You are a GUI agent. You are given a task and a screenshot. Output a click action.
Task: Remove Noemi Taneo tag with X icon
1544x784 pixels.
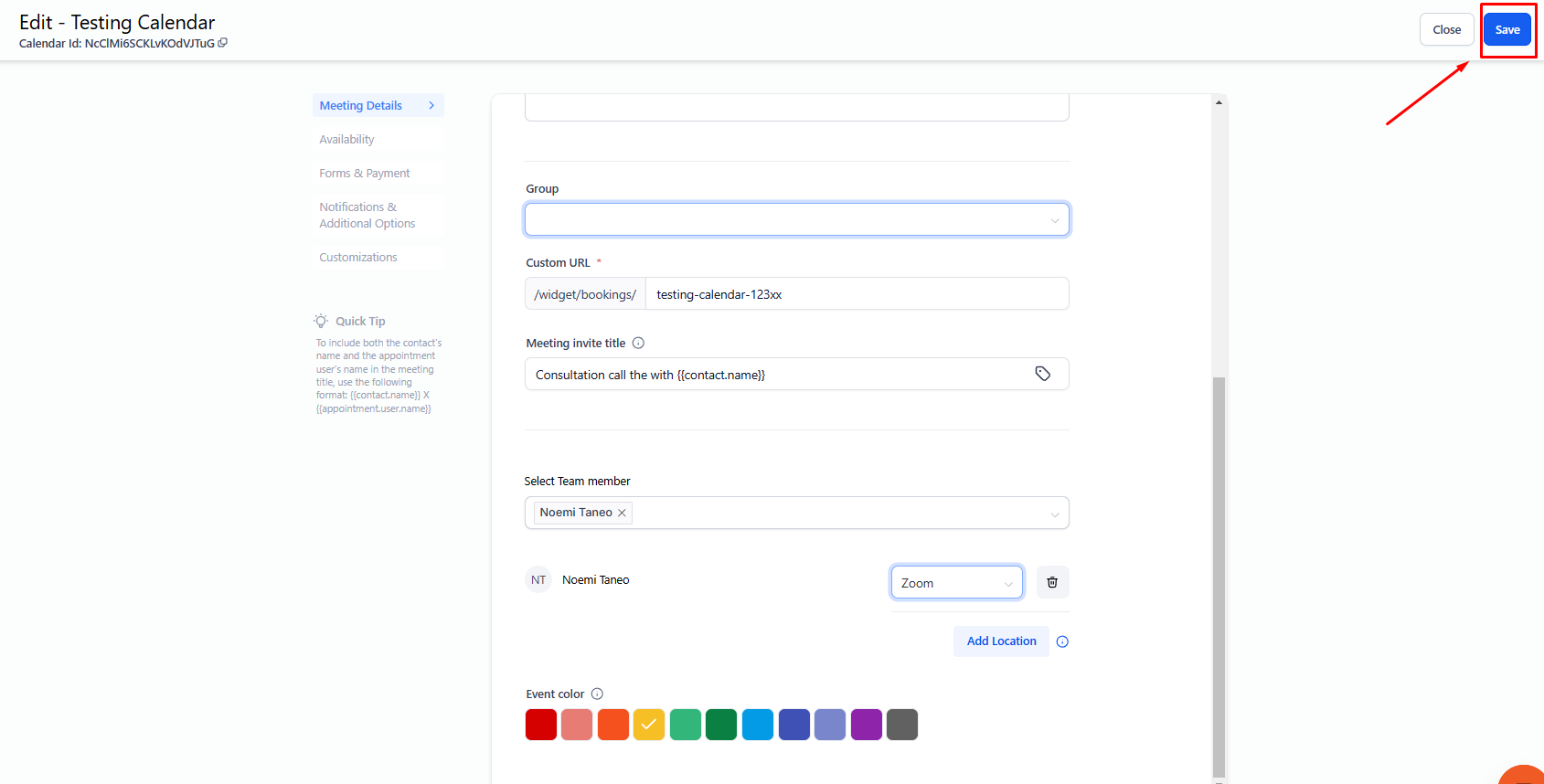622,513
